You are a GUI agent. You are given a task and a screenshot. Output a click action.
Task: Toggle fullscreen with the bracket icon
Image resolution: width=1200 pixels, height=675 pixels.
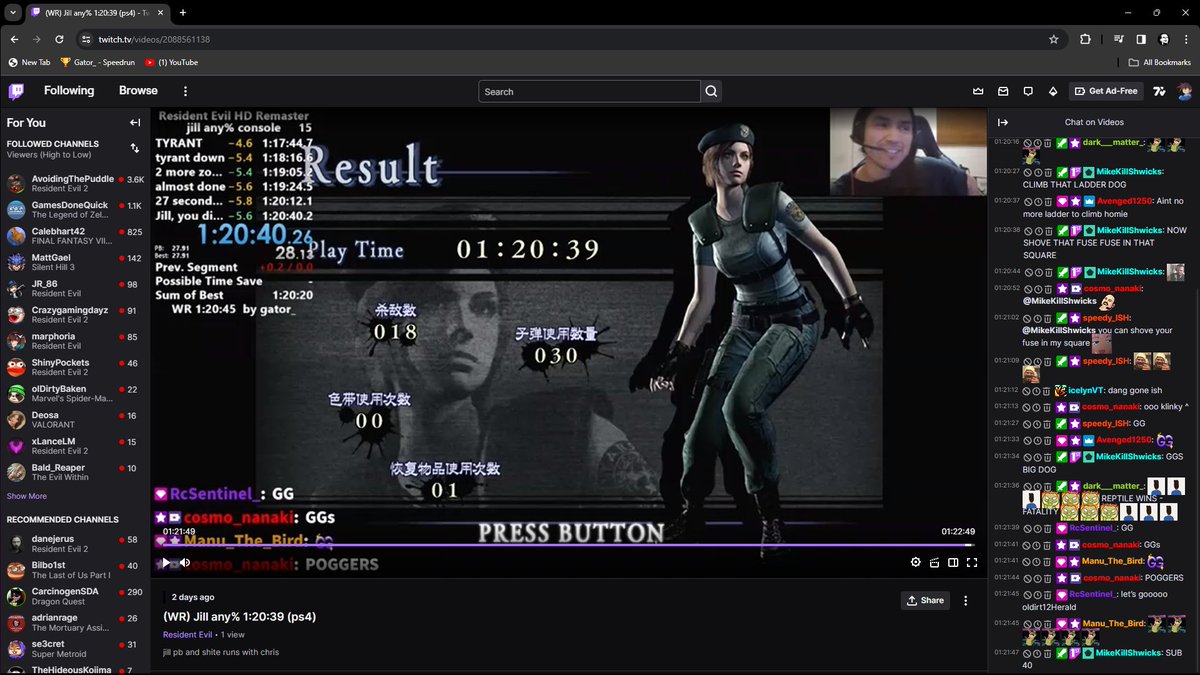click(972, 563)
